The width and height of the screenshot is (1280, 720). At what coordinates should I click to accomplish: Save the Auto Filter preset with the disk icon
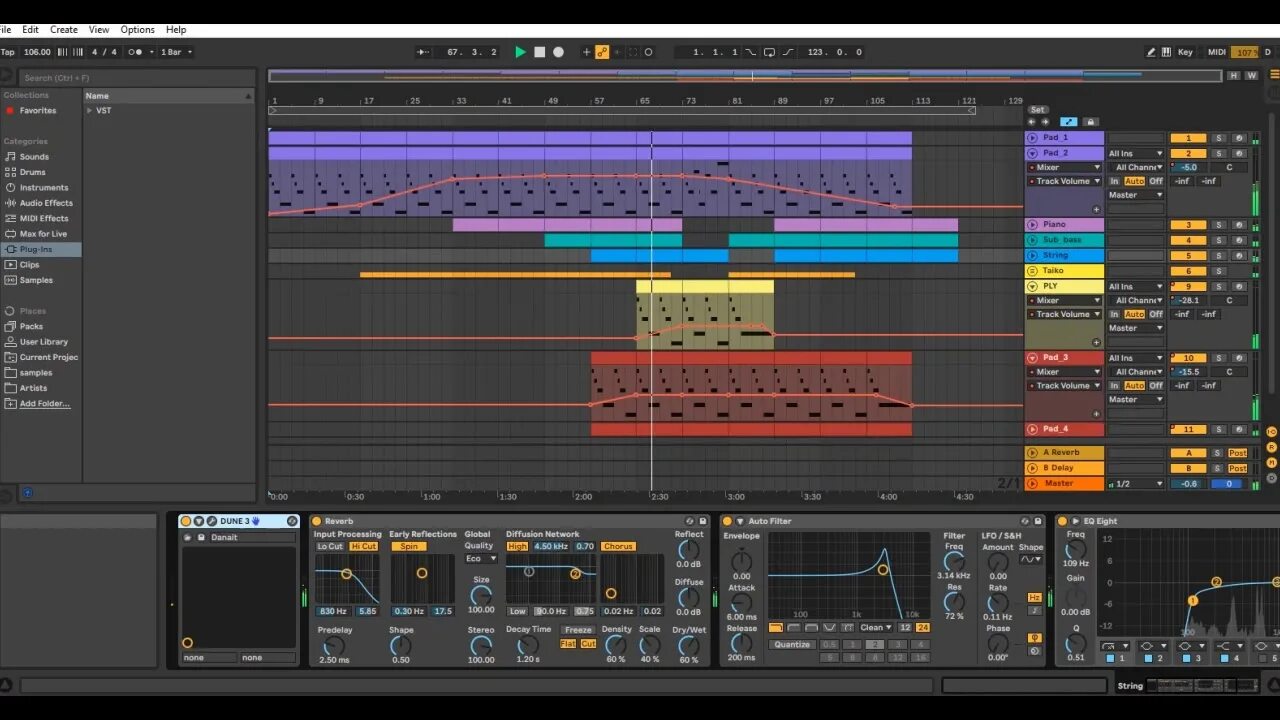point(1038,521)
